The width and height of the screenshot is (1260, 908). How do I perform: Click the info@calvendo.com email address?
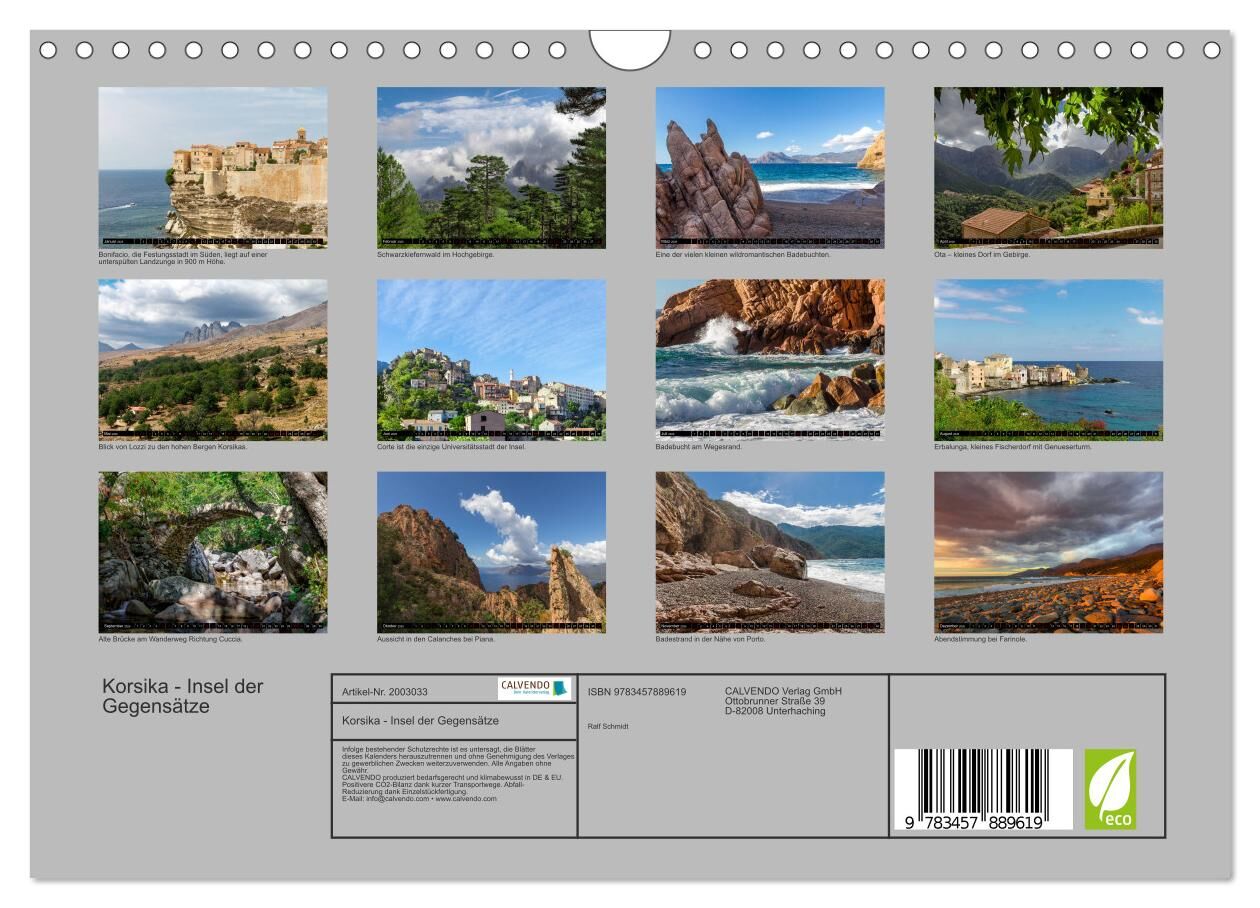(x=398, y=799)
